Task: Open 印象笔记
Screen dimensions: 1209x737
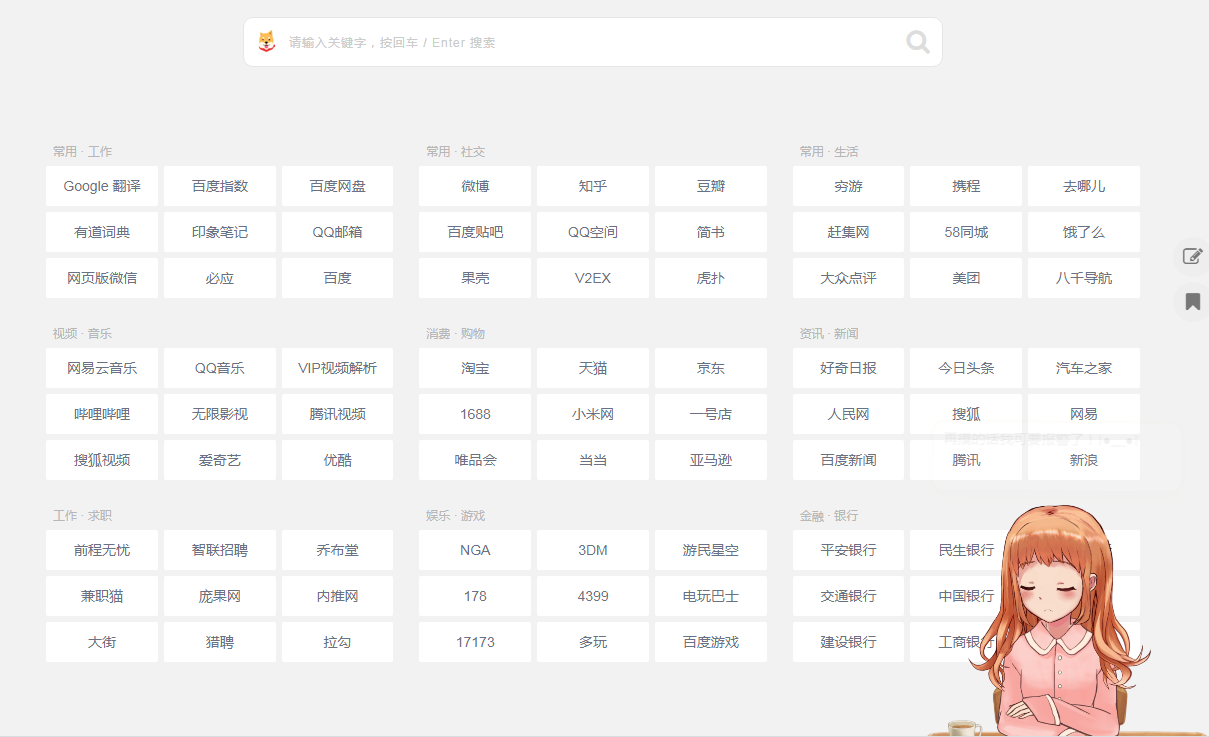Action: [x=220, y=232]
